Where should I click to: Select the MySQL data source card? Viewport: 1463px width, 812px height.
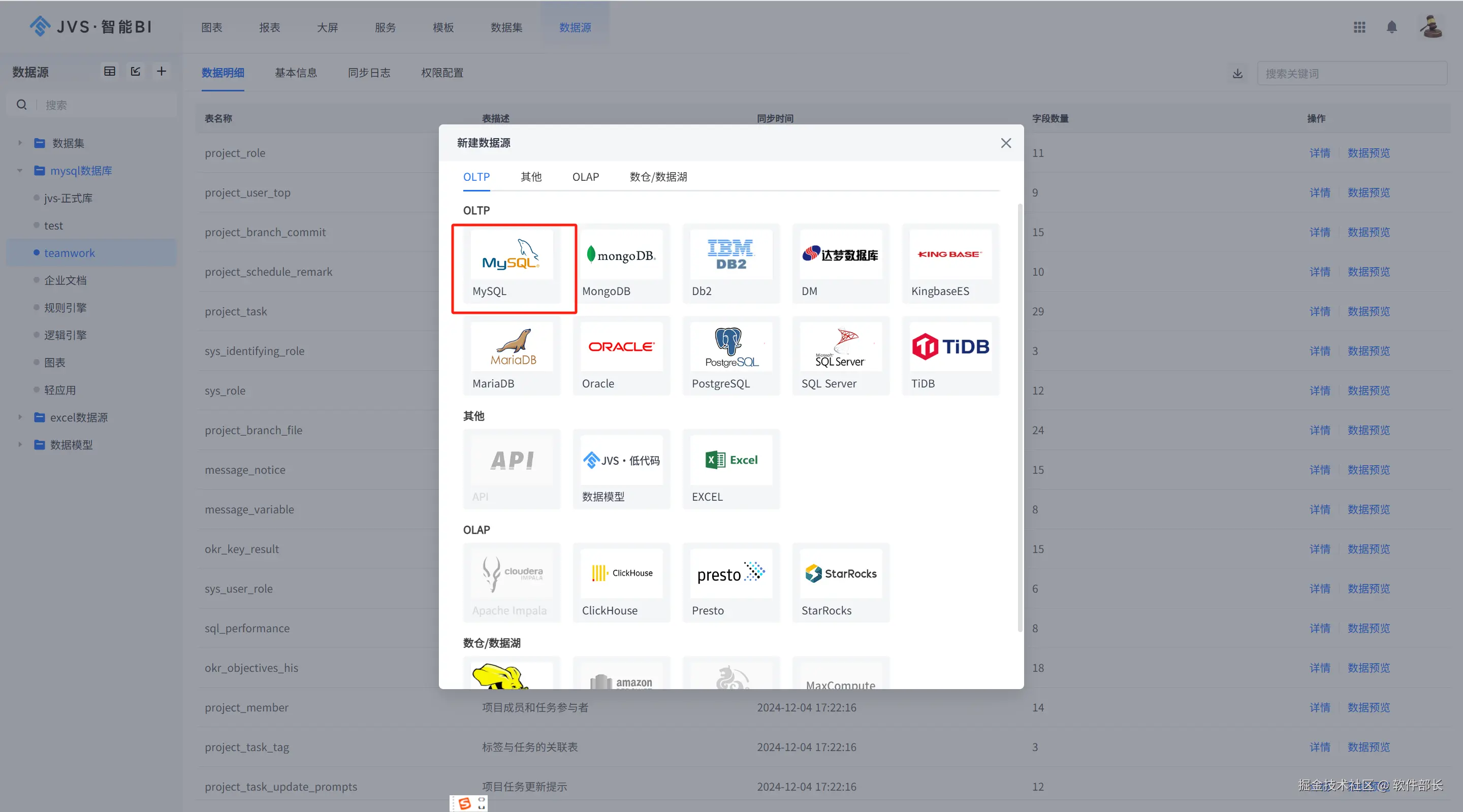tap(512, 264)
